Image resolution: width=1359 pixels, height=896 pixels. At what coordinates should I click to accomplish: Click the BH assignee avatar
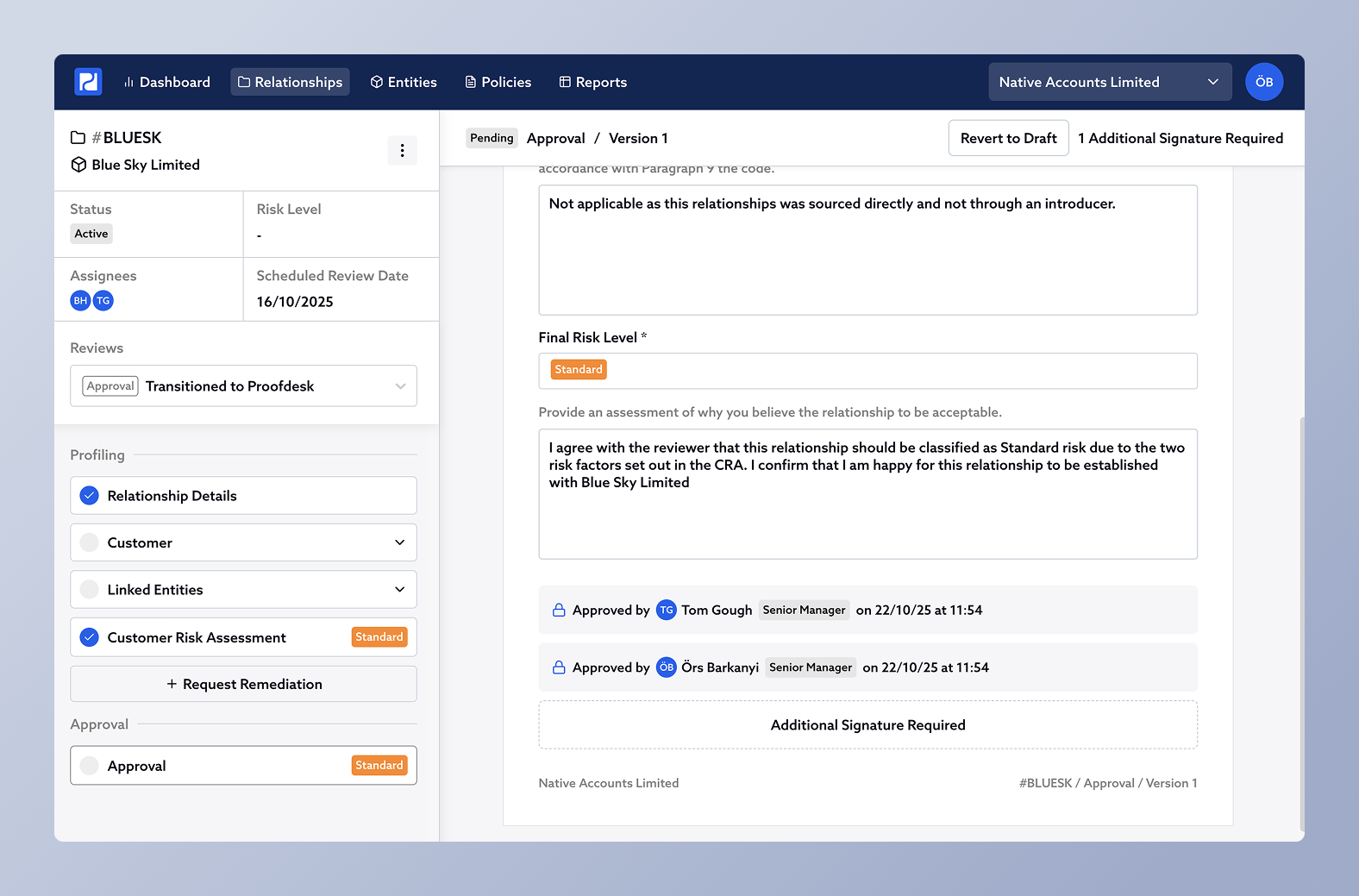80,301
